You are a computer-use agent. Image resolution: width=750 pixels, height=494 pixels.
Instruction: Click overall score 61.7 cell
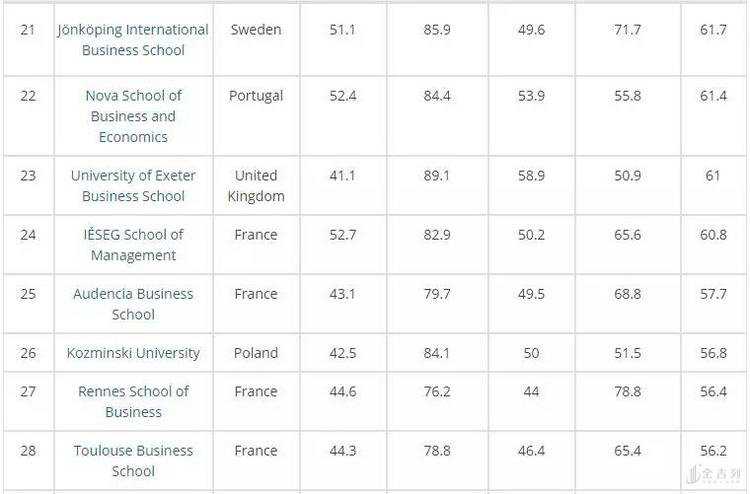point(713,30)
